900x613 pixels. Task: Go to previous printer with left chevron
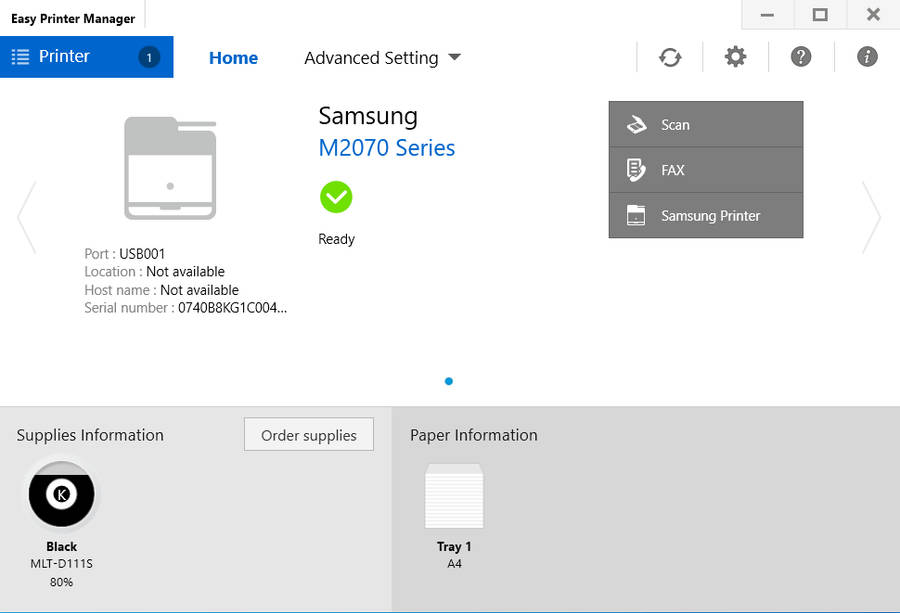[x=27, y=217]
